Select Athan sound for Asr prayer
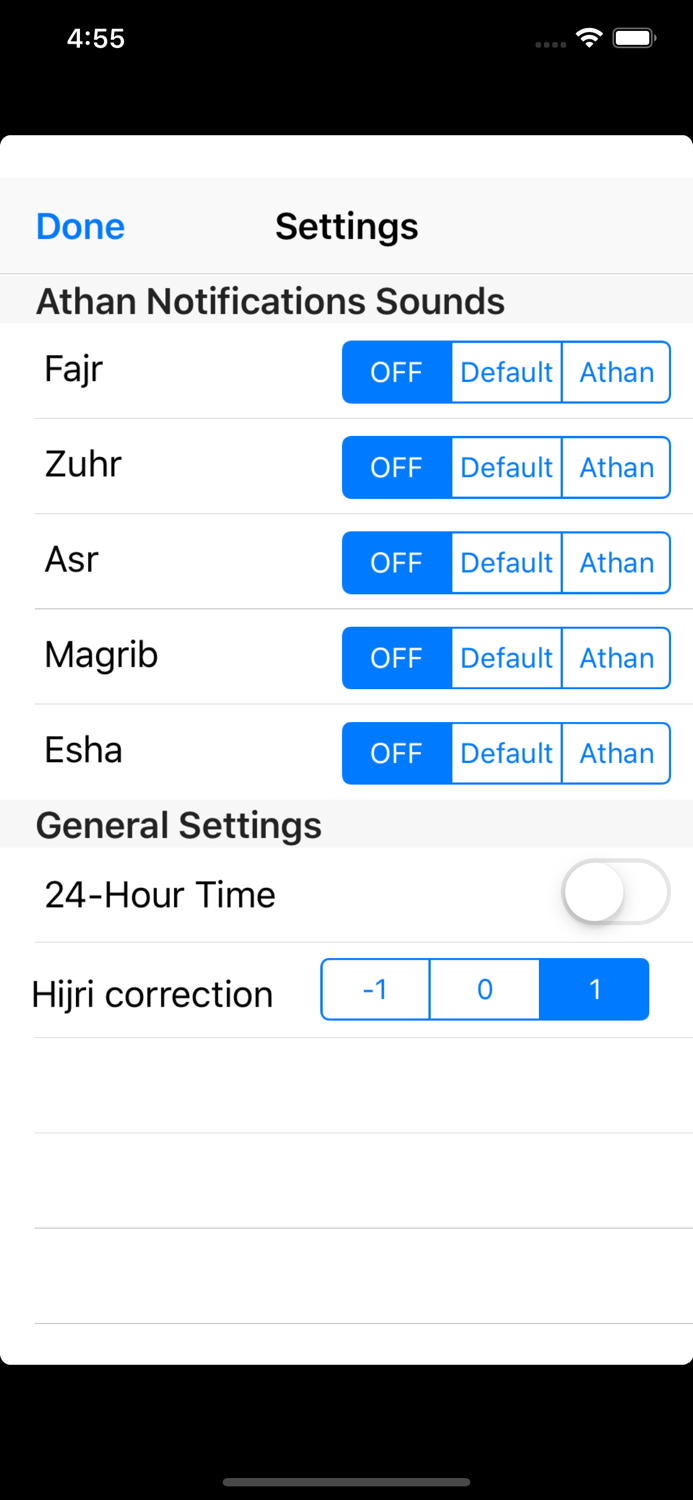693x1500 pixels. (x=616, y=562)
